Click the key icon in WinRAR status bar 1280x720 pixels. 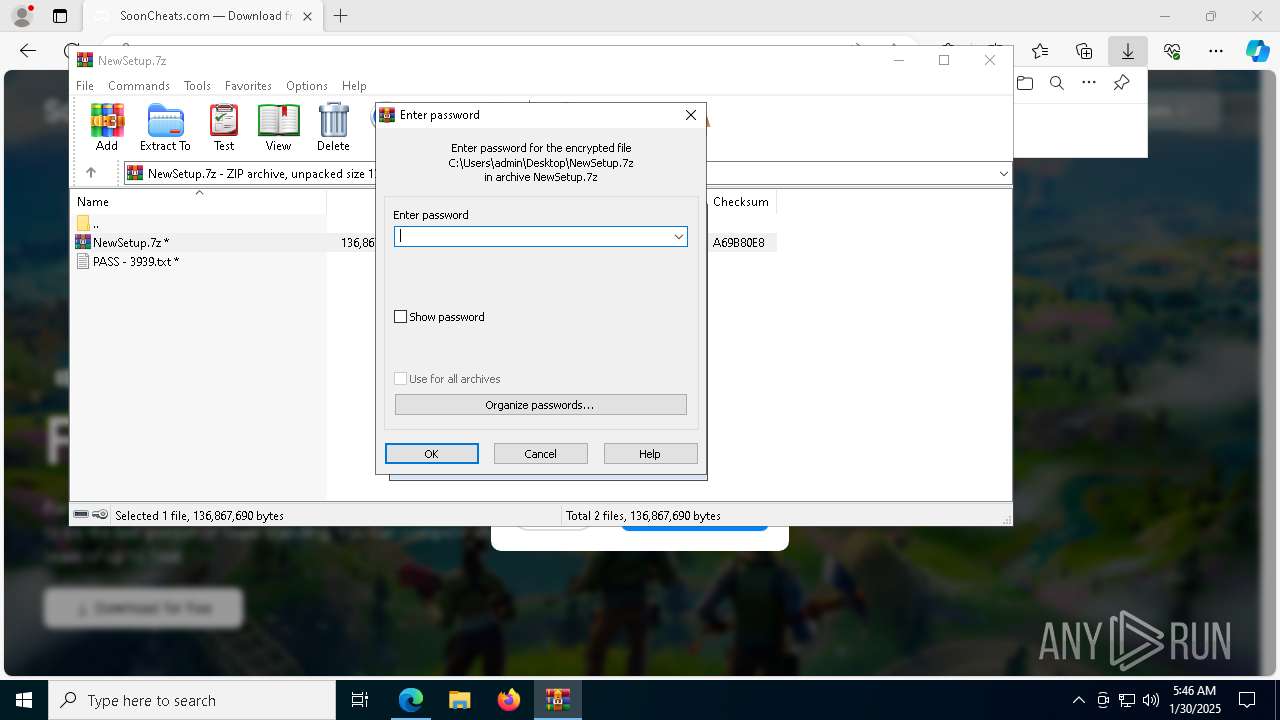(100, 515)
